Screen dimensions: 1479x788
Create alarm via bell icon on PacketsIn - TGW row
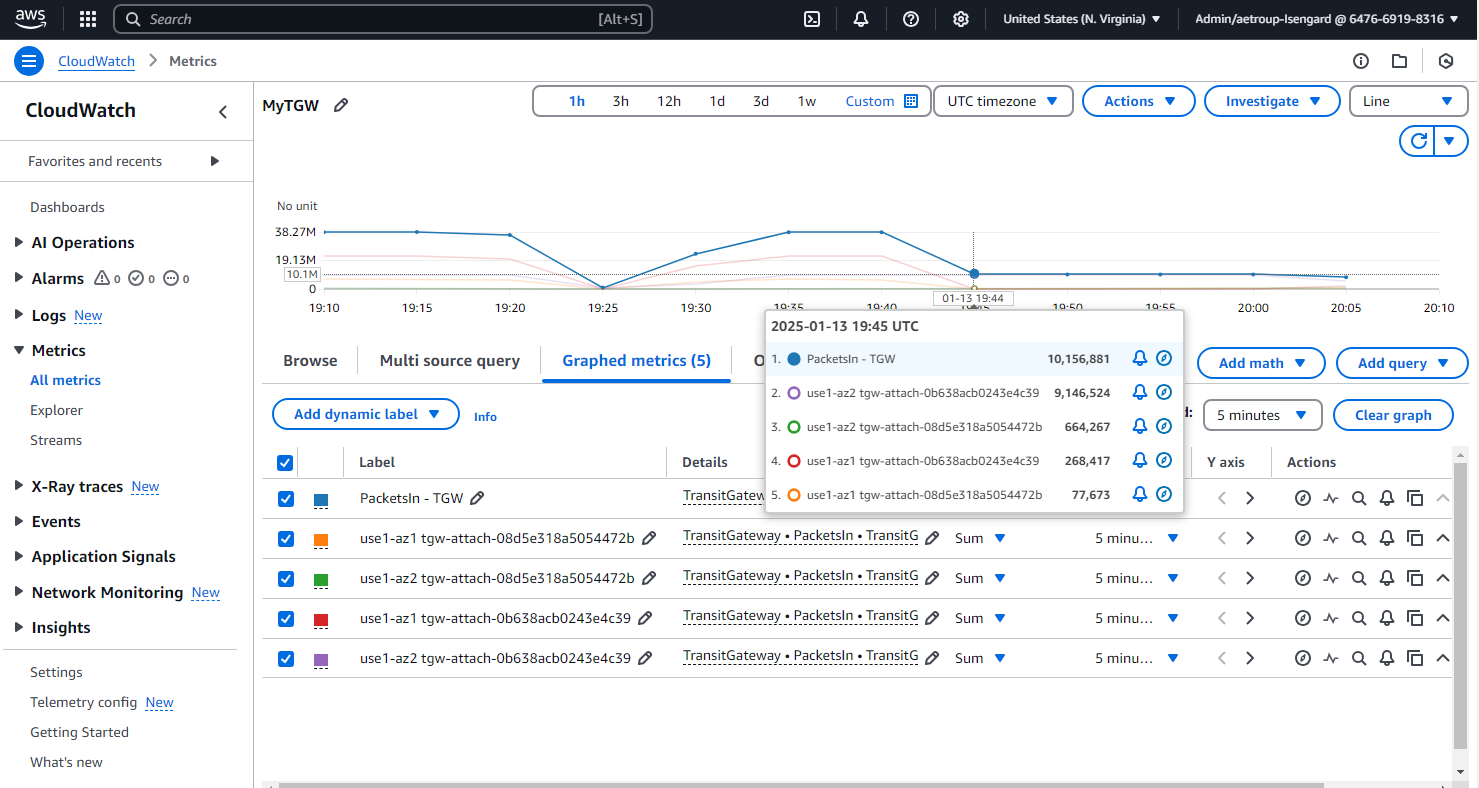click(x=1387, y=498)
